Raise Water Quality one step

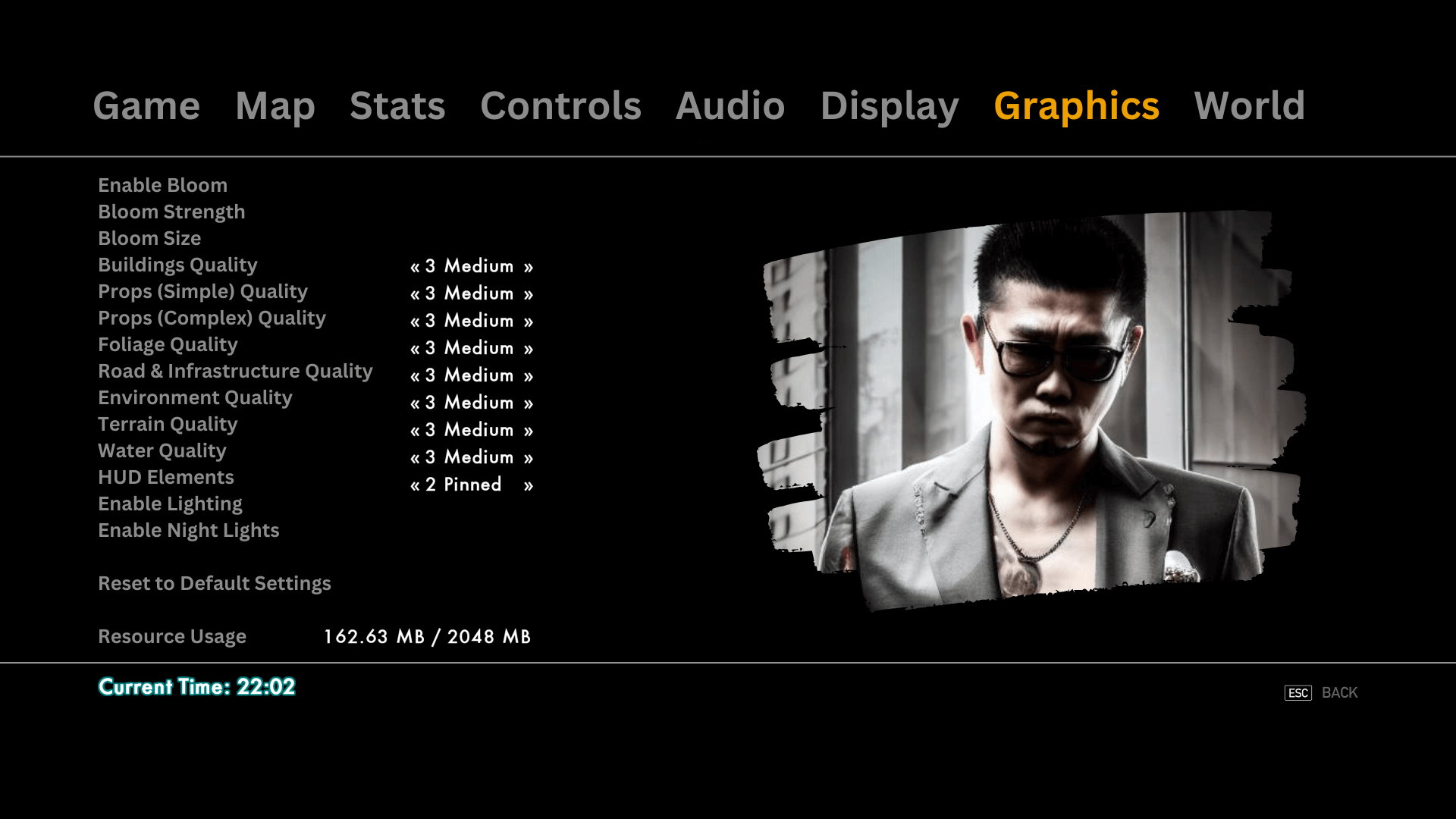[x=529, y=457]
